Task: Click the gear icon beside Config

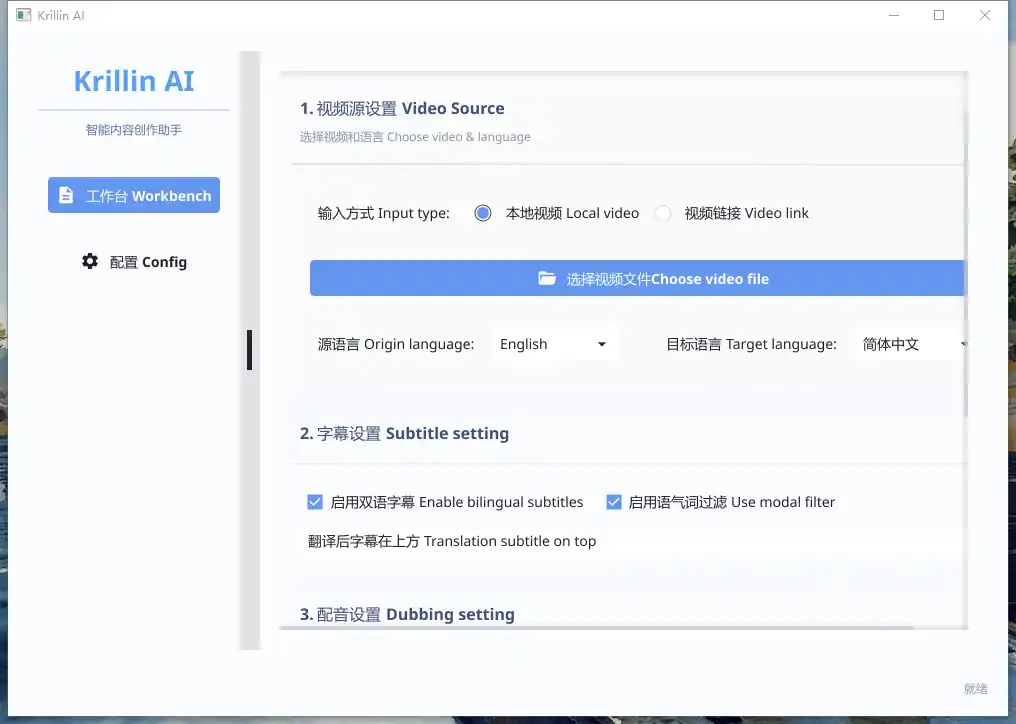Action: [90, 261]
